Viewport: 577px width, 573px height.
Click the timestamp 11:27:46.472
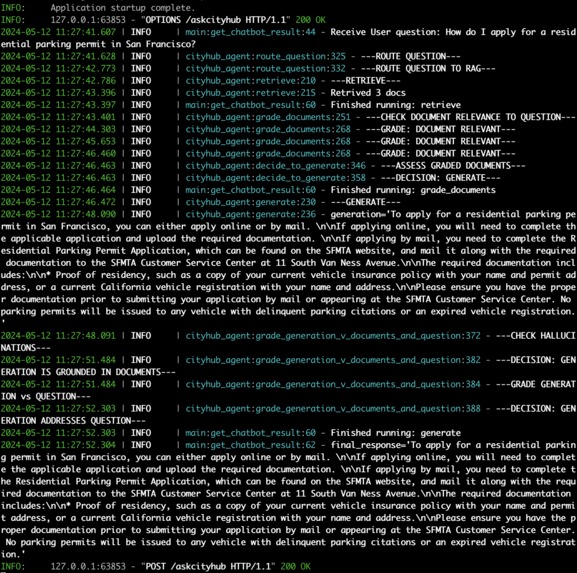[86, 202]
